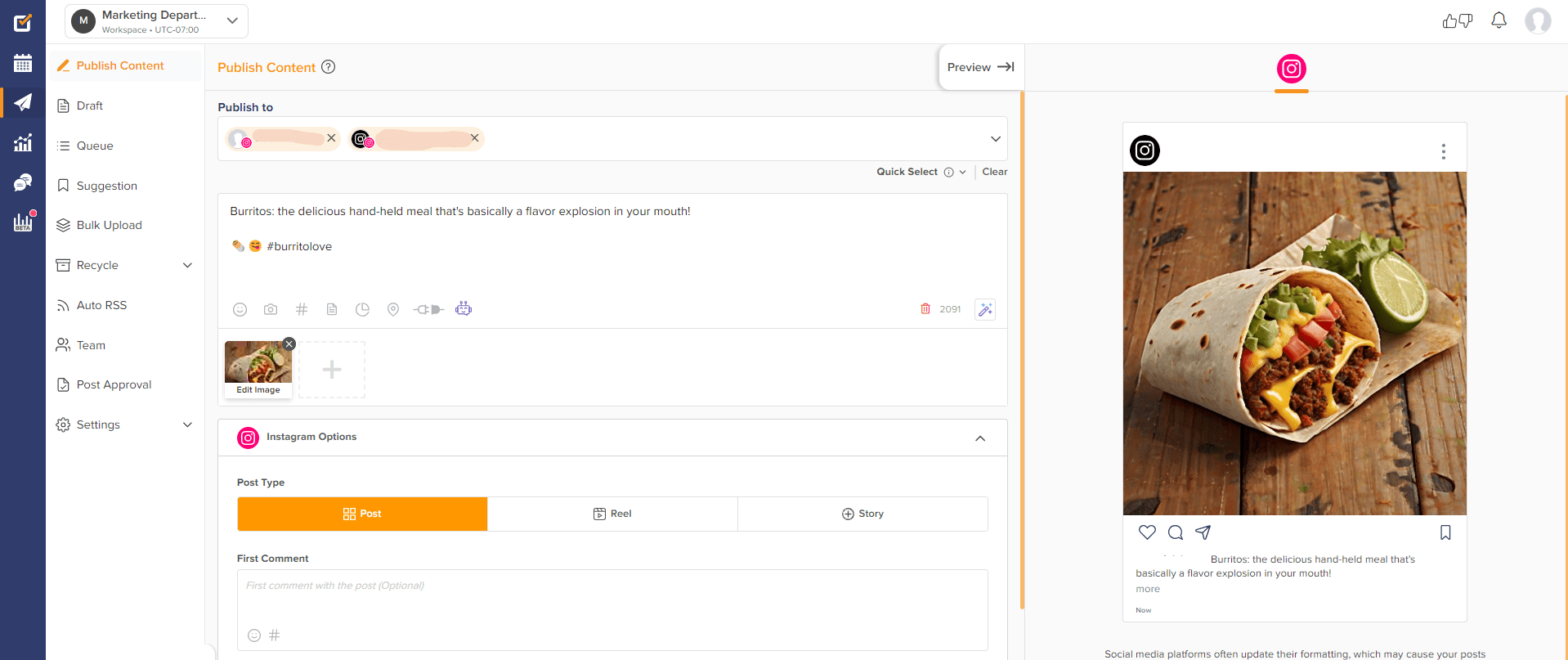
Task: Open the Draft menu item
Action: click(89, 106)
